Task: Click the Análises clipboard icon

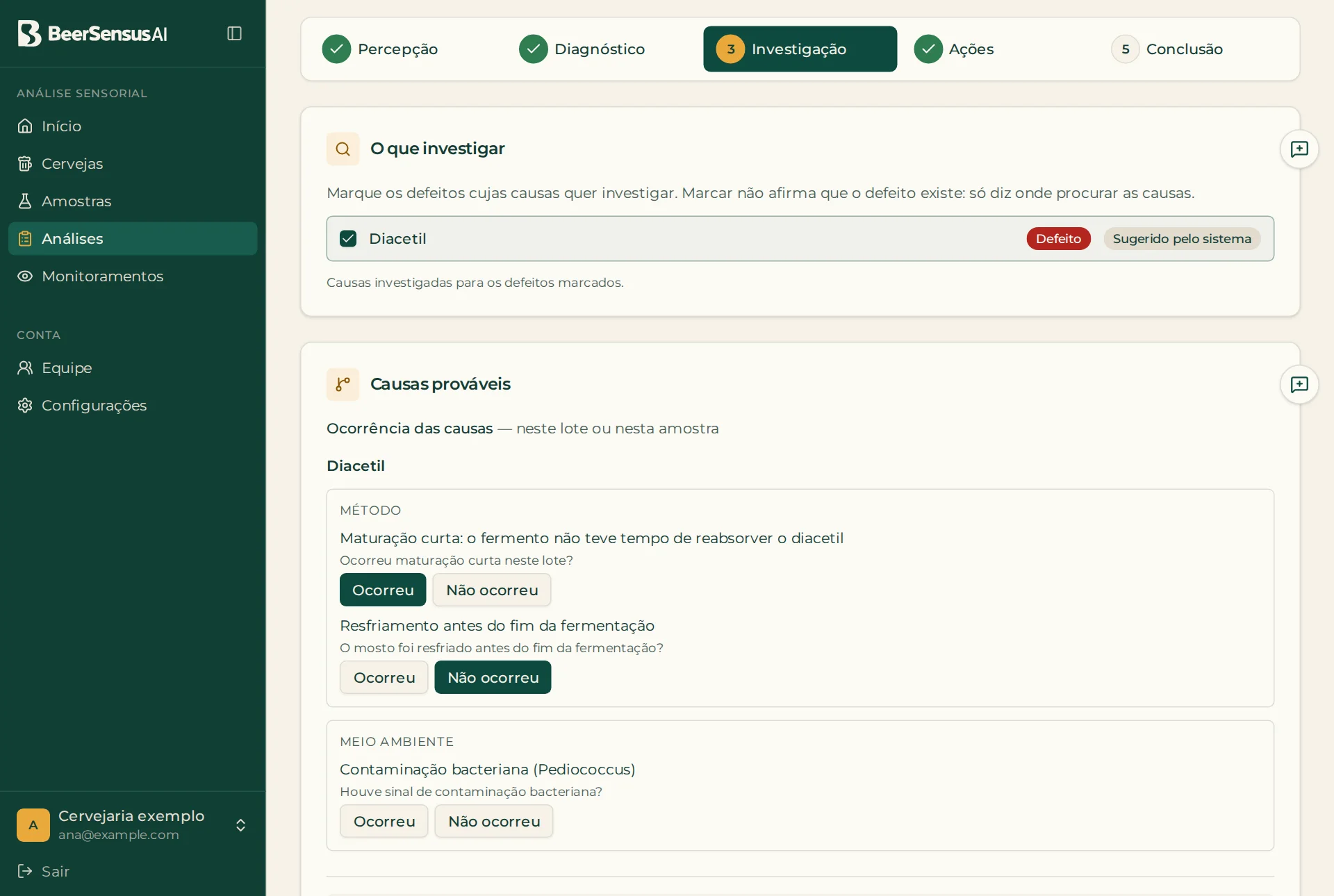Action: pyautogui.click(x=25, y=238)
